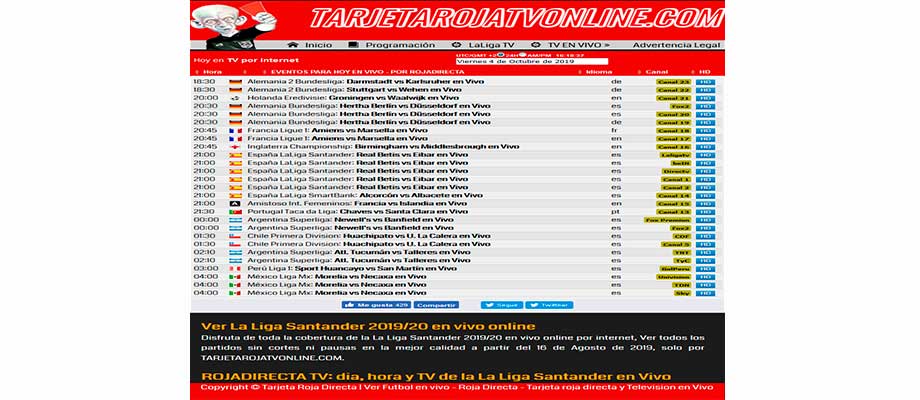This screenshot has height=400, width=920.
Task: Click the Holanda Eredivisie league icon
Action: [x=236, y=98]
